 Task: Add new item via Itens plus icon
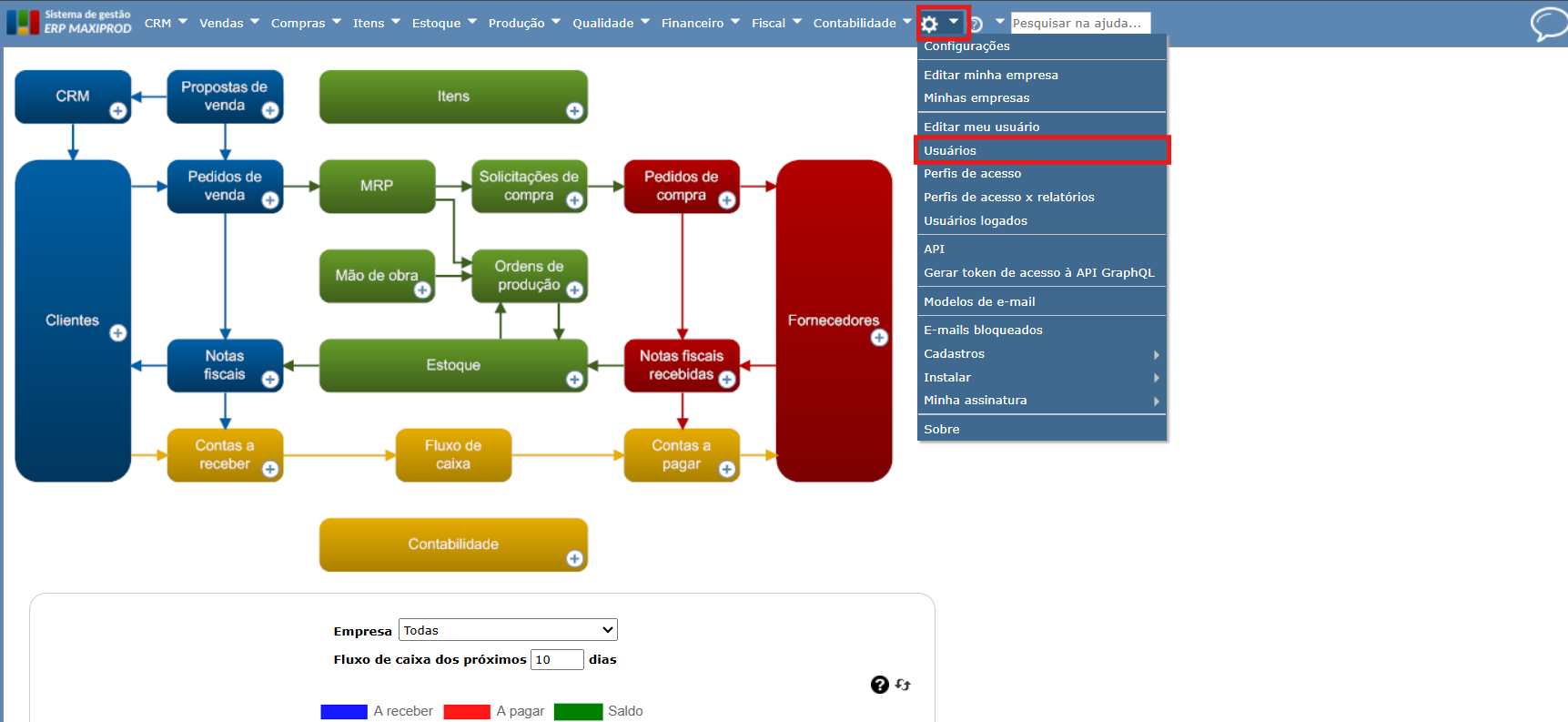(574, 111)
